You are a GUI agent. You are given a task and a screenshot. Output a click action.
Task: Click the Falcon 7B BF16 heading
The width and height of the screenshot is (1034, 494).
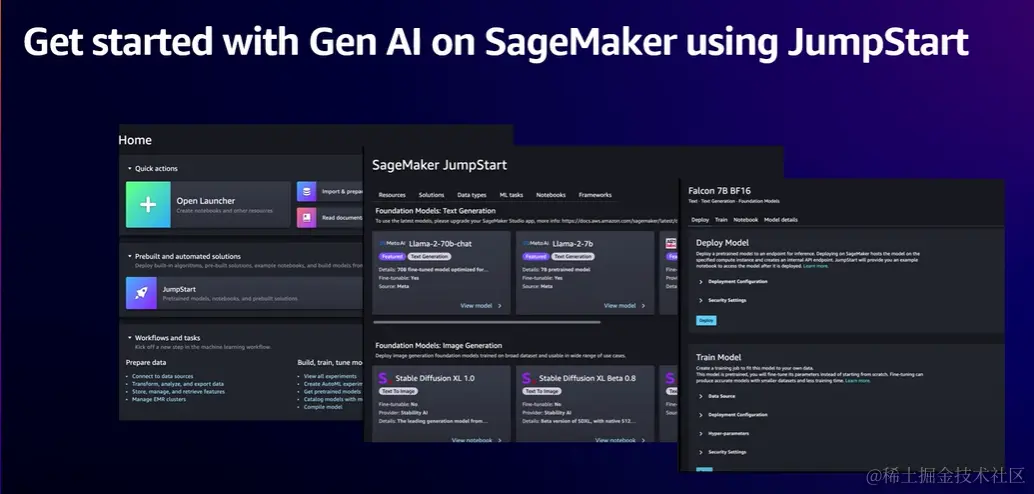point(719,191)
